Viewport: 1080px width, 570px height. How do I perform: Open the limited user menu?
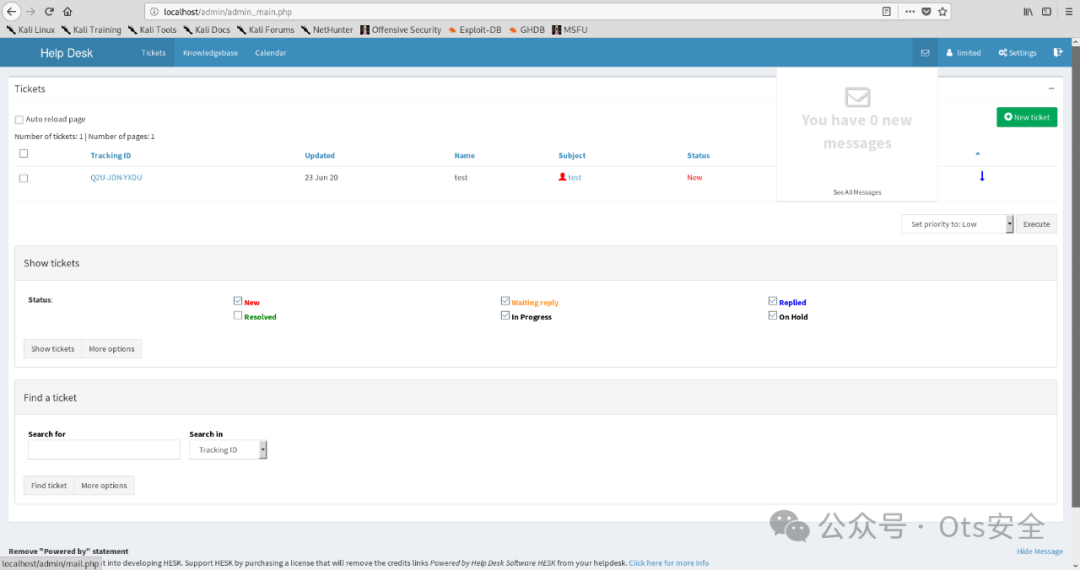(964, 53)
